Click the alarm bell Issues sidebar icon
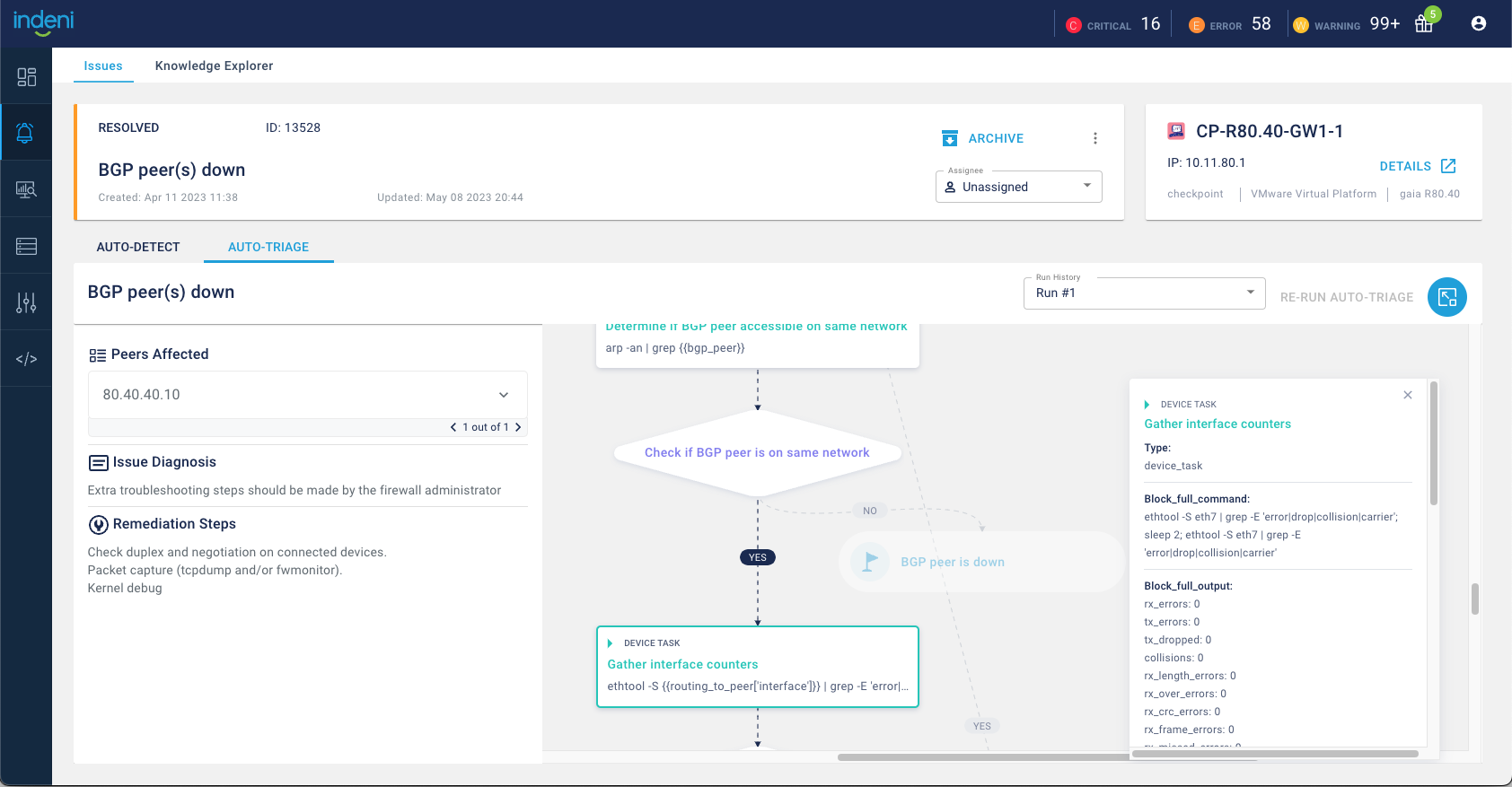The width and height of the screenshot is (1512, 787). click(x=26, y=134)
